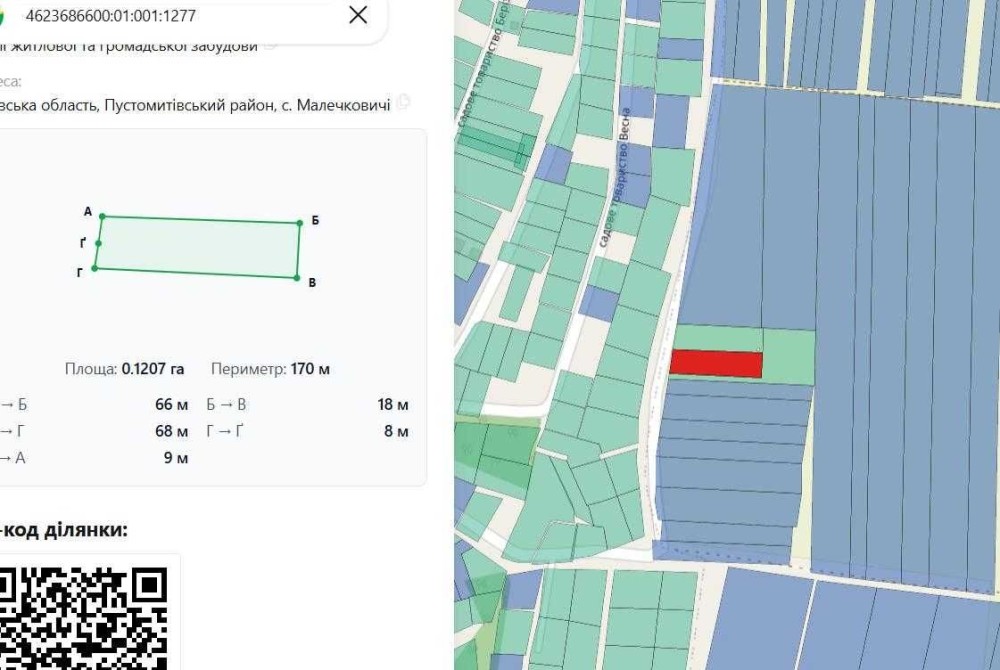Click the 9 м side length
Image resolution: width=1000 pixels, height=670 pixels.
176,458
